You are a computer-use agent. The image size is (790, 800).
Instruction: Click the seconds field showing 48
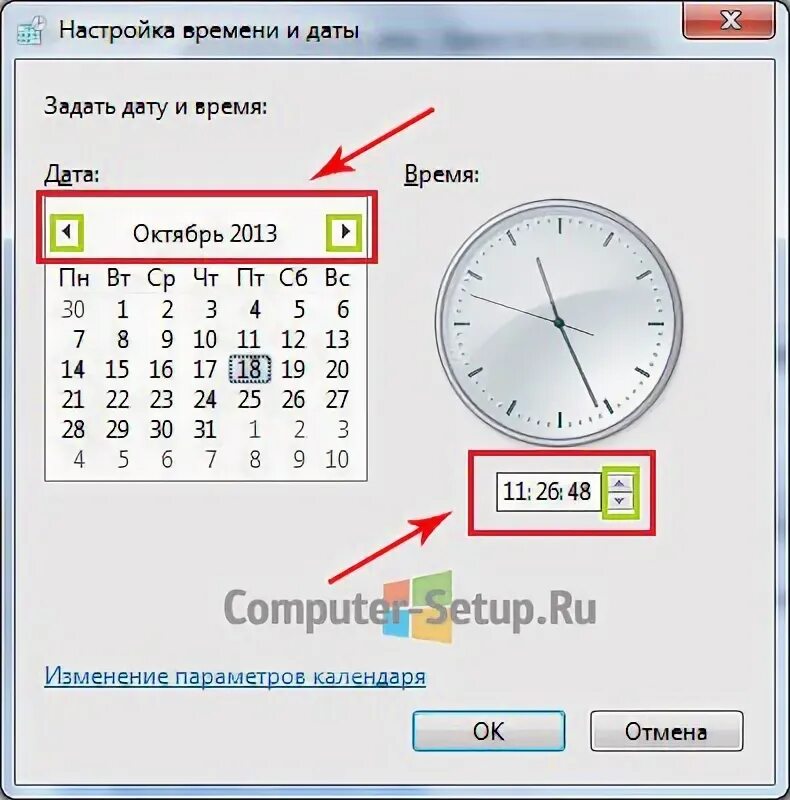pyautogui.click(x=579, y=491)
